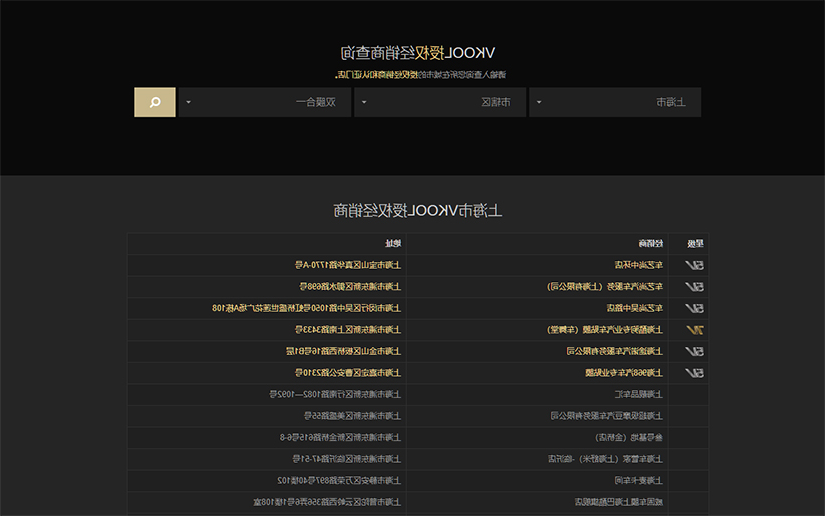This screenshot has height=516, width=825.
Task: Click star badge in 车艺尚中环店 row
Action: click(695, 265)
